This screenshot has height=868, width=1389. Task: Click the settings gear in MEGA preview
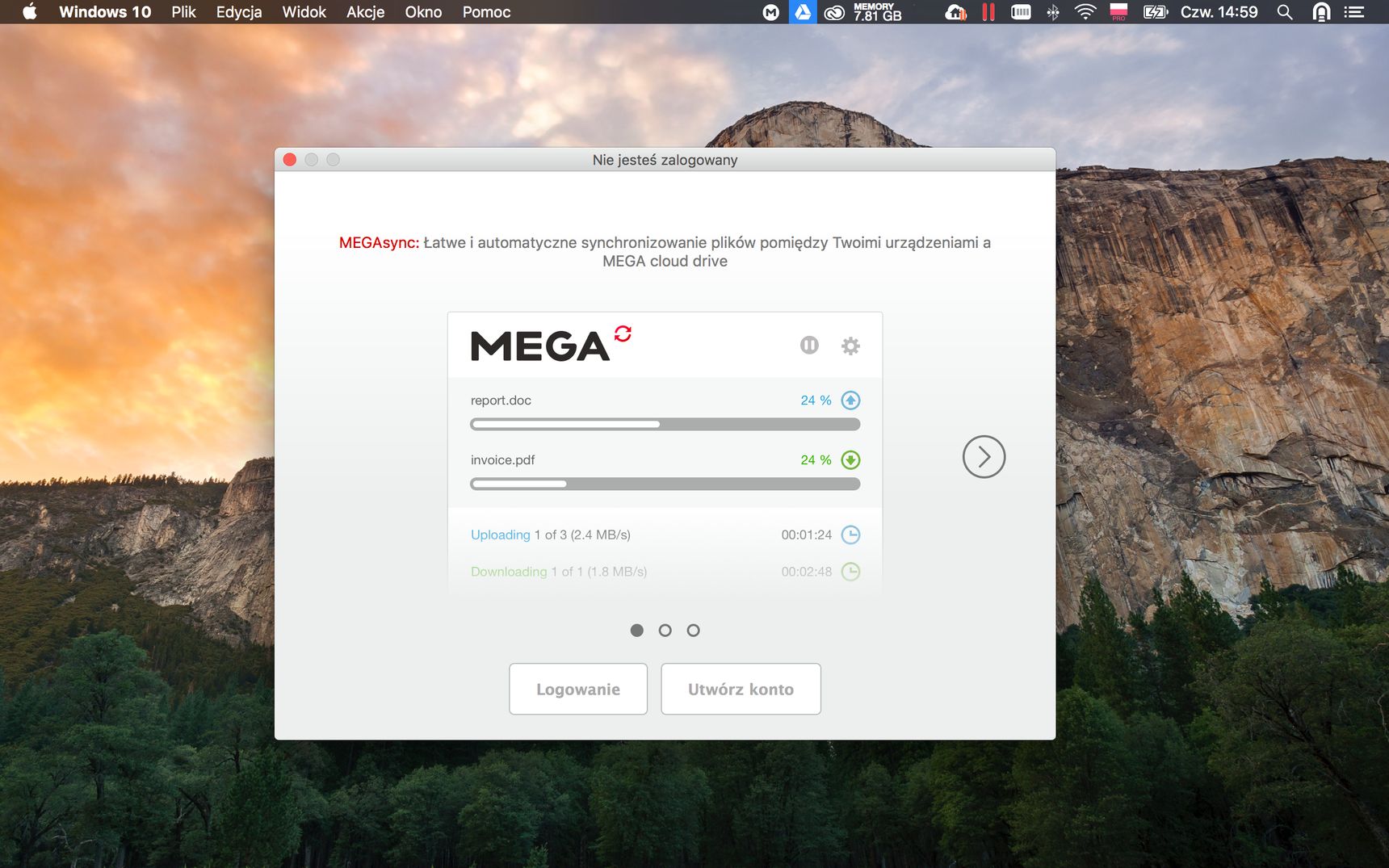pyautogui.click(x=850, y=346)
